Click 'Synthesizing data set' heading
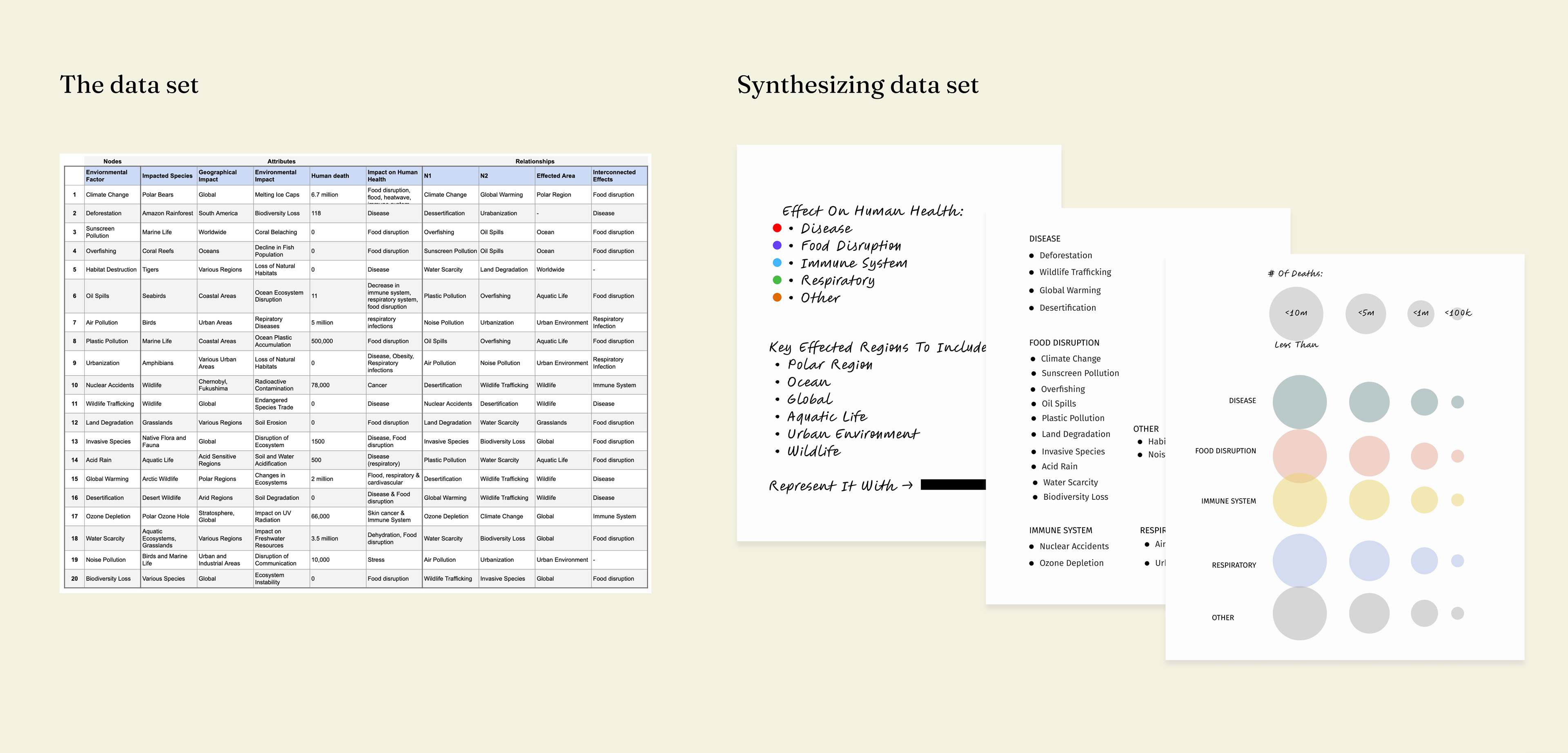1568x753 pixels. (857, 85)
